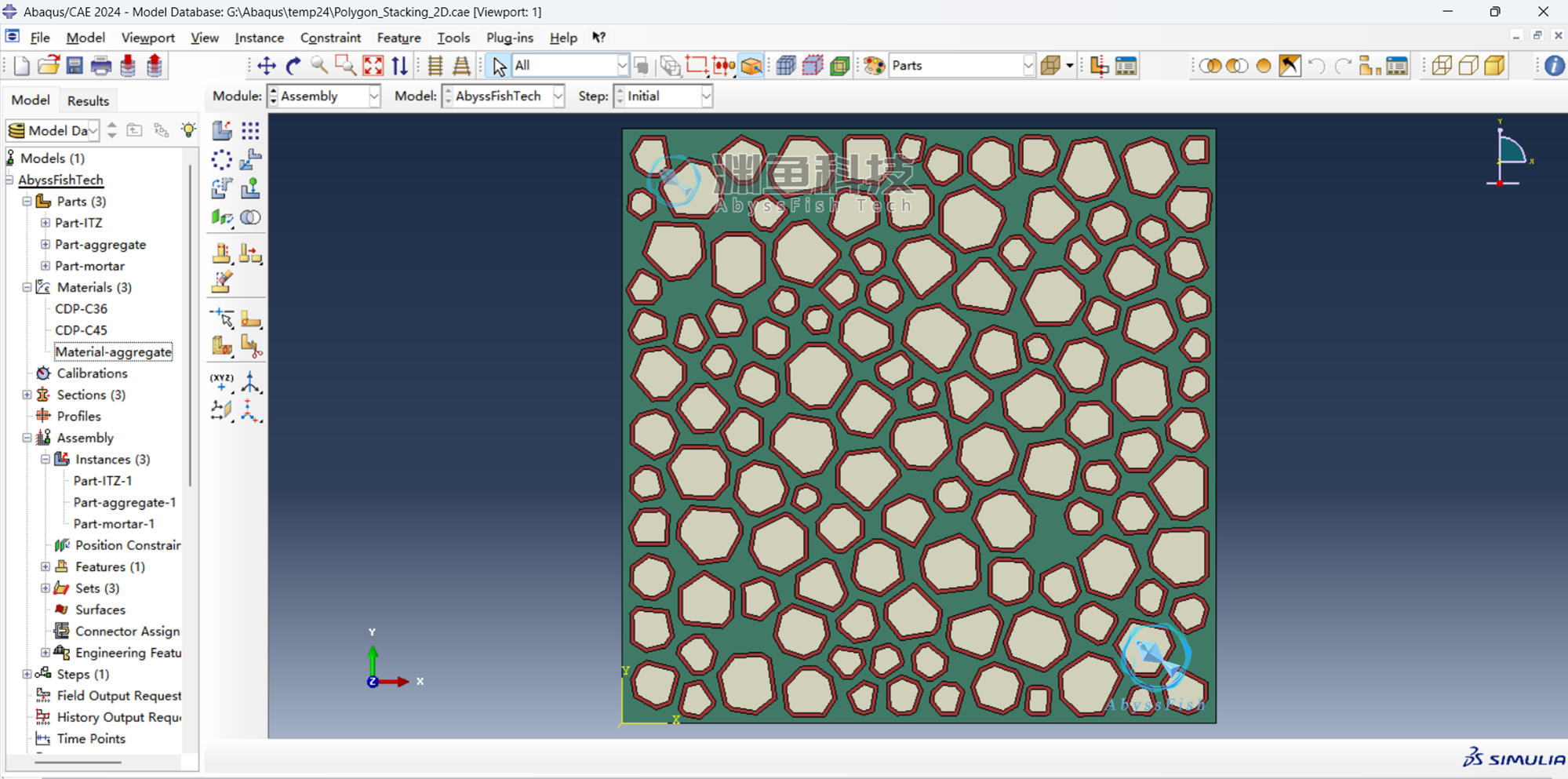Open the File menu
Screen dimensions: 1568x779
[40, 38]
